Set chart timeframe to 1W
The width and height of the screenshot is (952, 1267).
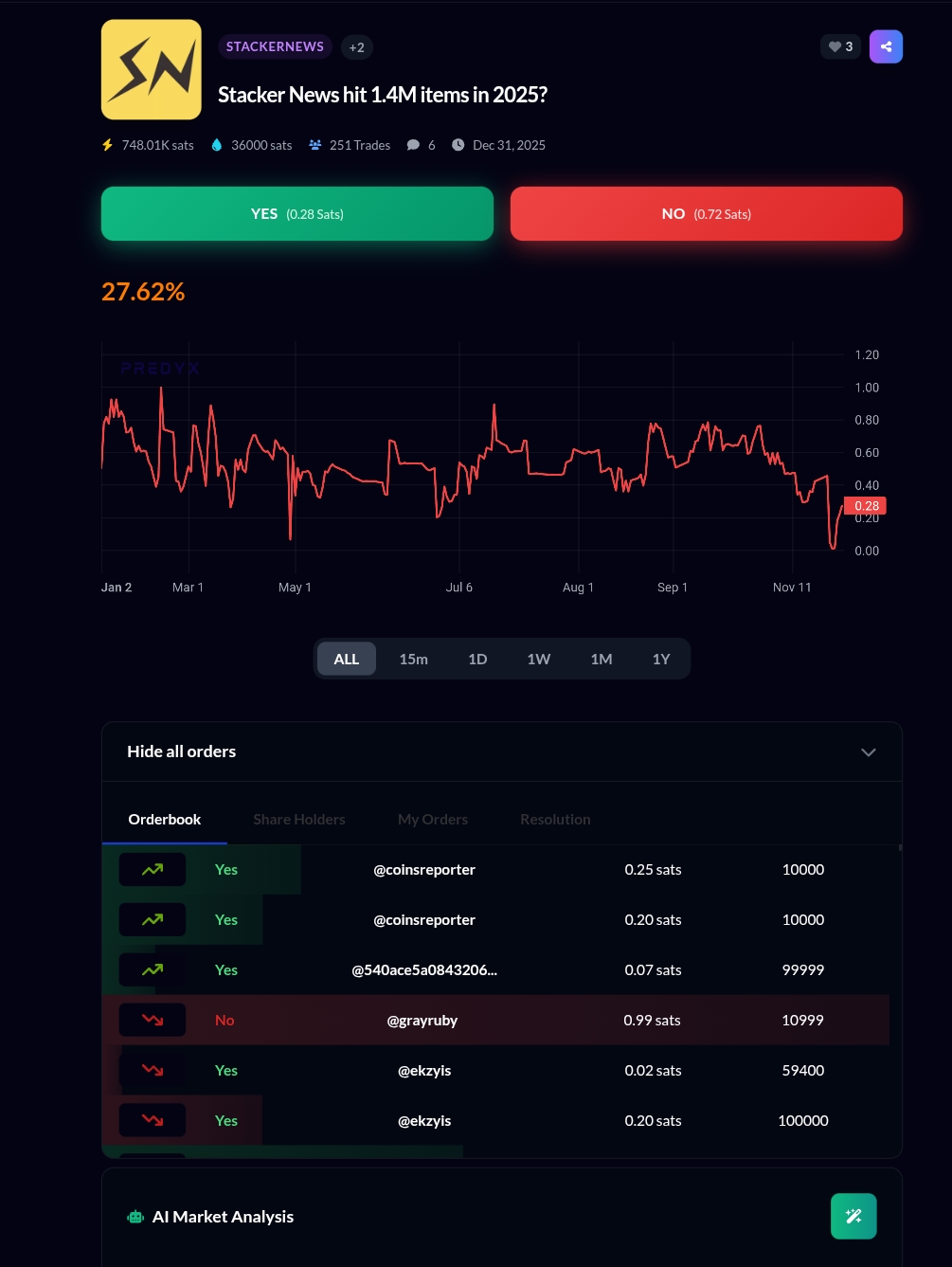pyautogui.click(x=539, y=659)
